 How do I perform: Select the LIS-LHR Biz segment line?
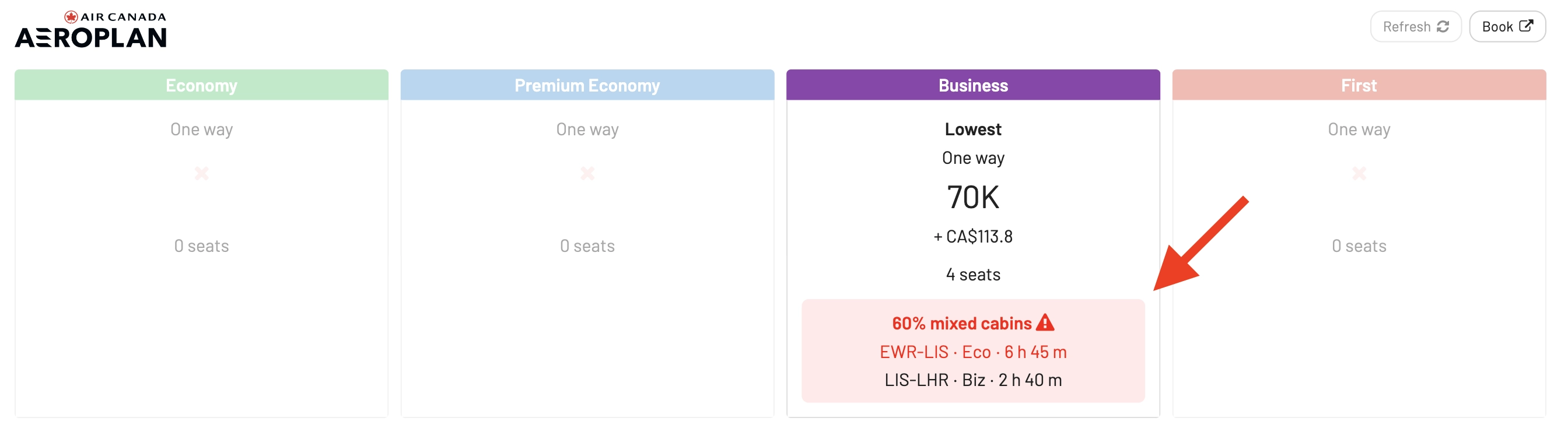pos(974,380)
